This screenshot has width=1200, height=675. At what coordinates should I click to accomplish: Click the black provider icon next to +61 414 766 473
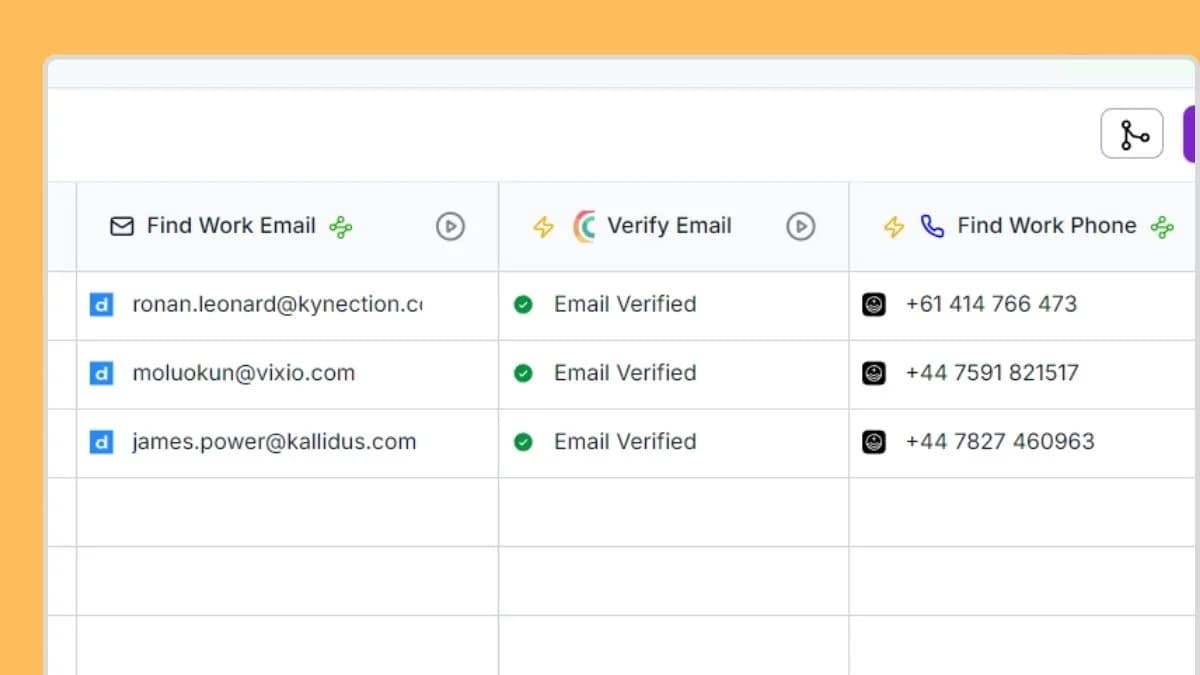874,304
